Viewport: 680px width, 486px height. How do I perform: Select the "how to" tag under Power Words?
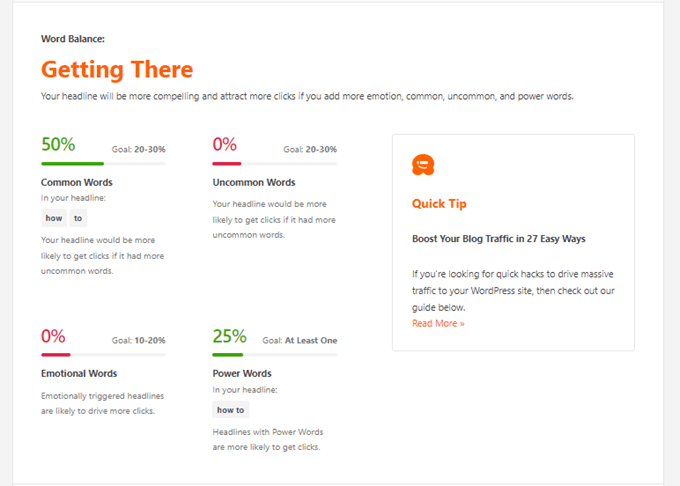[231, 410]
